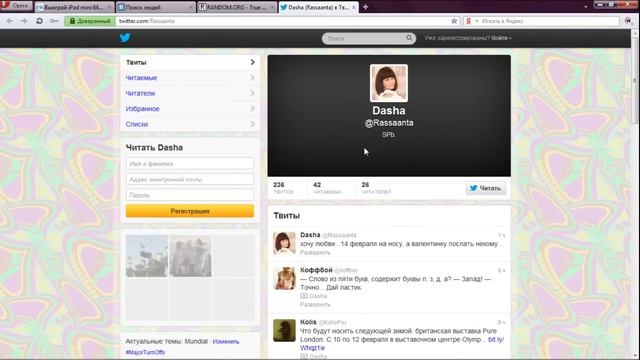Go back with the browser back arrow
The image size is (640, 360).
[9, 21]
